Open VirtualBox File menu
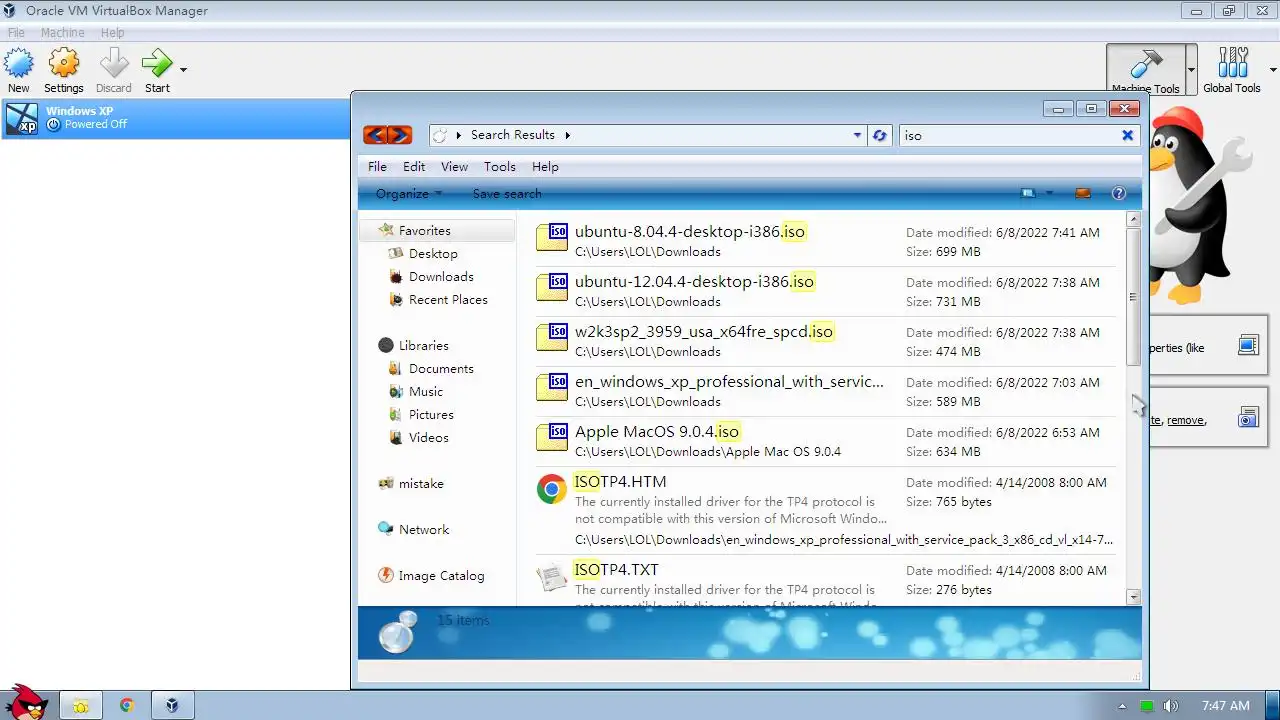1280x720 pixels. tap(16, 33)
